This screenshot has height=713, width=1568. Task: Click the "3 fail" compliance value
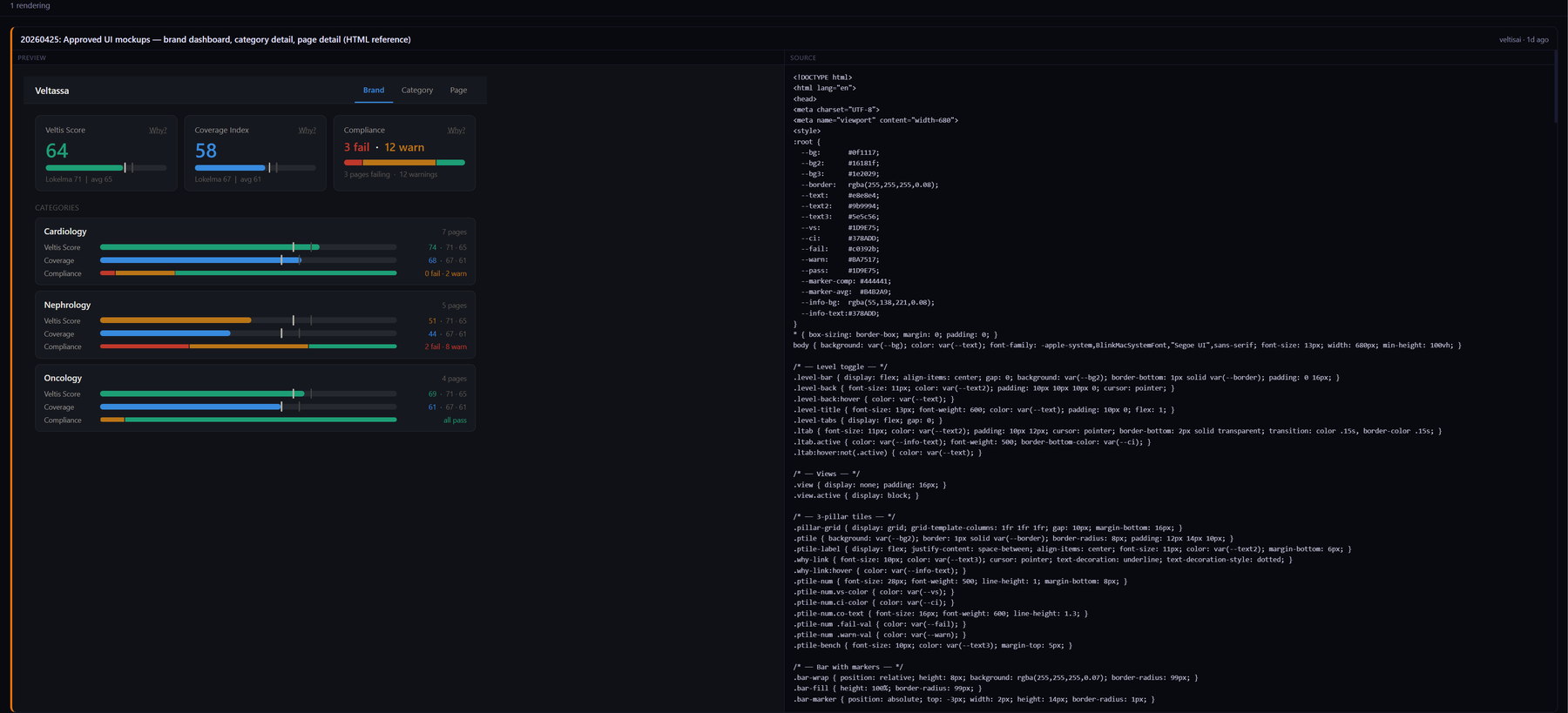pyautogui.click(x=356, y=147)
